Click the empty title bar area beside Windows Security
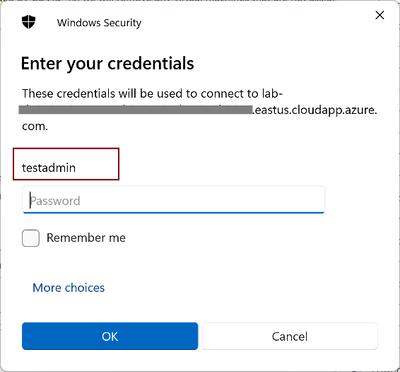The image size is (400, 372). pyautogui.click(x=257, y=23)
